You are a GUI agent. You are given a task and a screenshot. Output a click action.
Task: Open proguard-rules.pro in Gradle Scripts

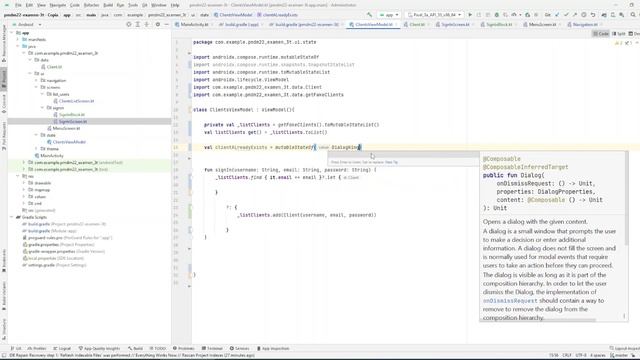pos(67,238)
